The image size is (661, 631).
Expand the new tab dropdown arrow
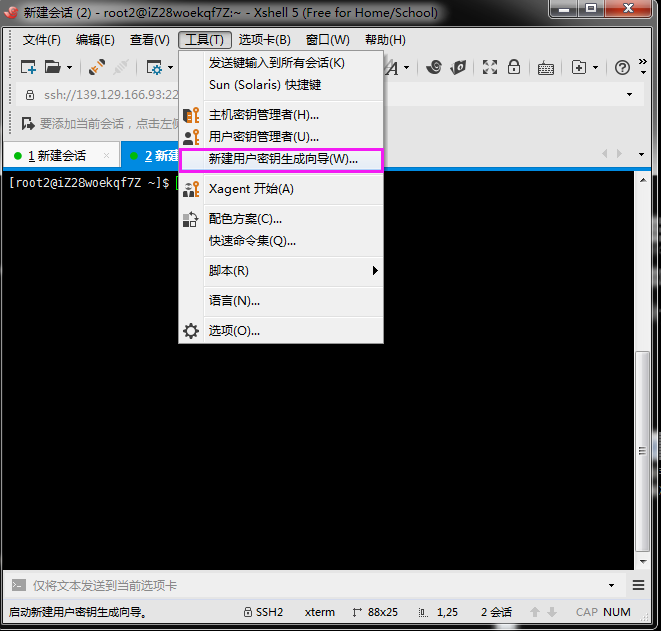(595, 67)
